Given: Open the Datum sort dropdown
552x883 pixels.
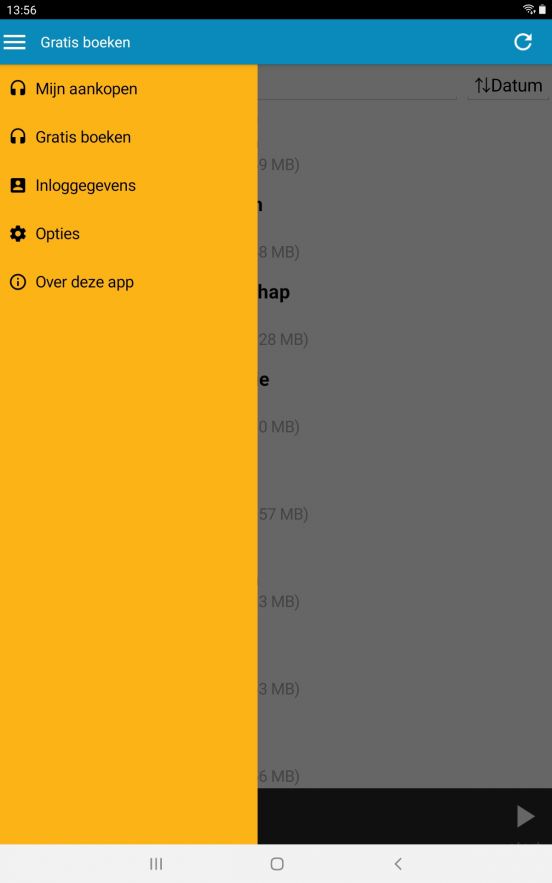Looking at the screenshot, I should tap(508, 86).
